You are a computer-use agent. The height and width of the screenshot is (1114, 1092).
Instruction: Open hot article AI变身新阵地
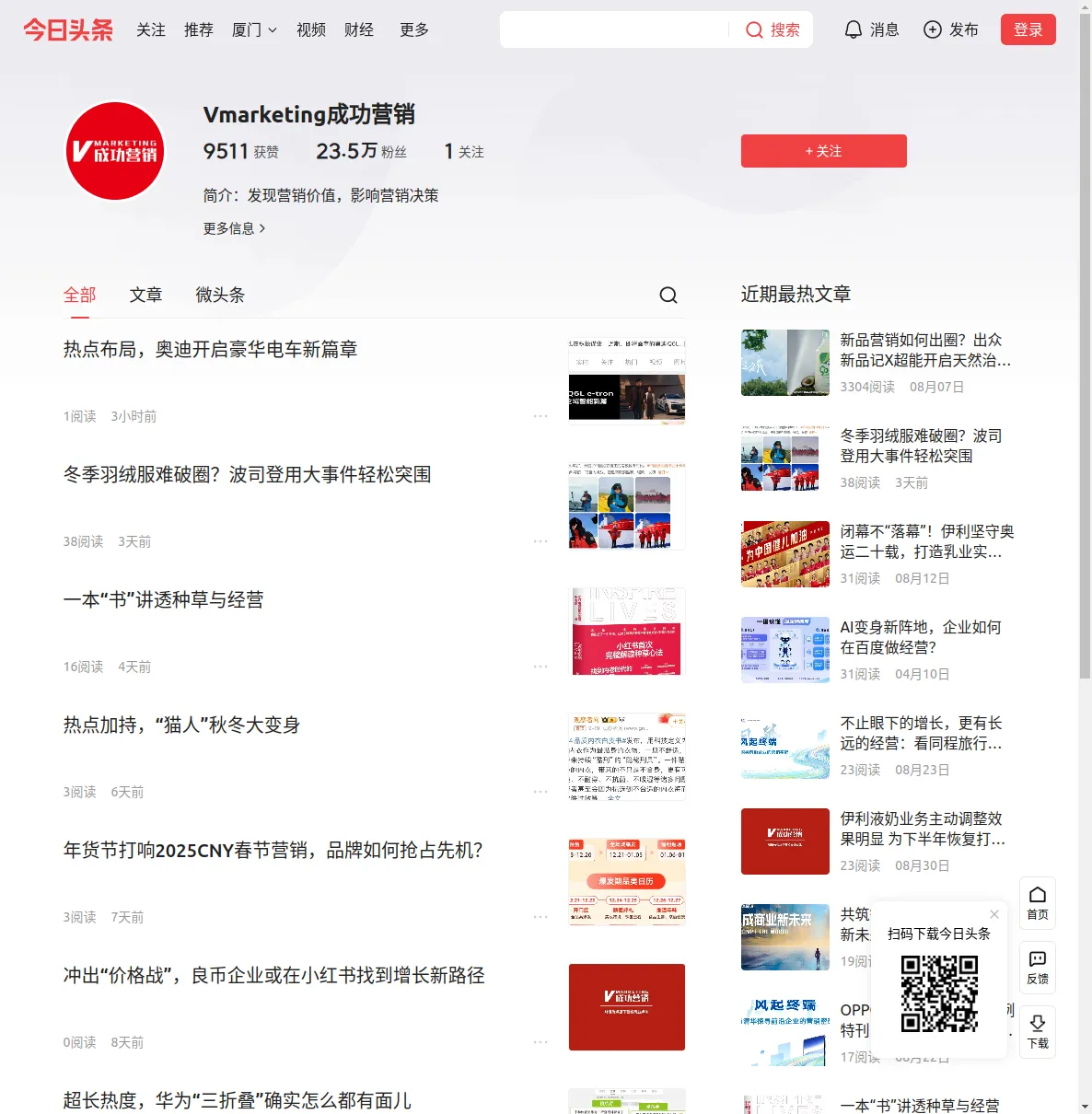click(x=920, y=638)
